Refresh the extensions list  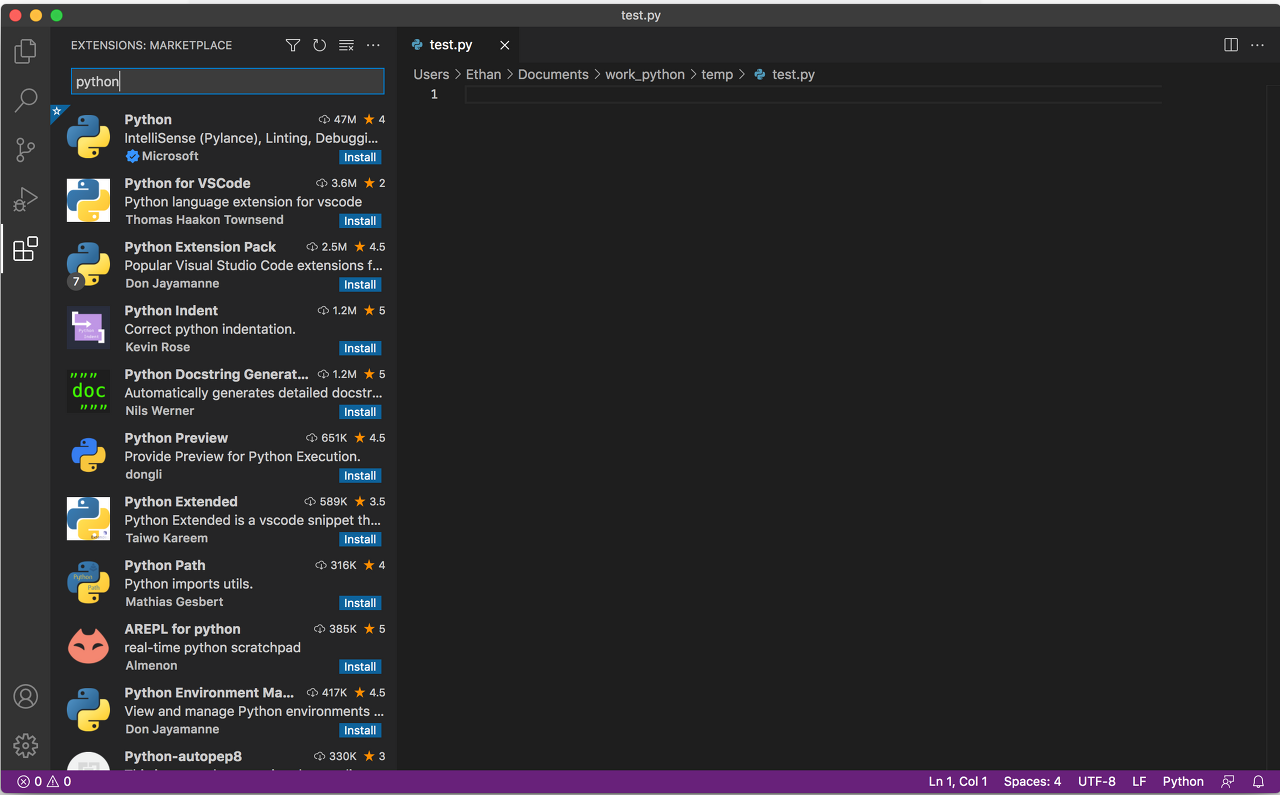(x=320, y=45)
